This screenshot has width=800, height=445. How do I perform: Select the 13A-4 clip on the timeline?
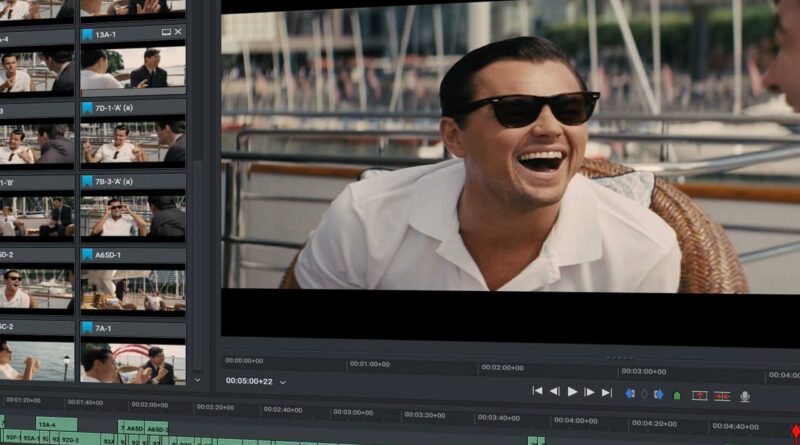(x=57, y=424)
